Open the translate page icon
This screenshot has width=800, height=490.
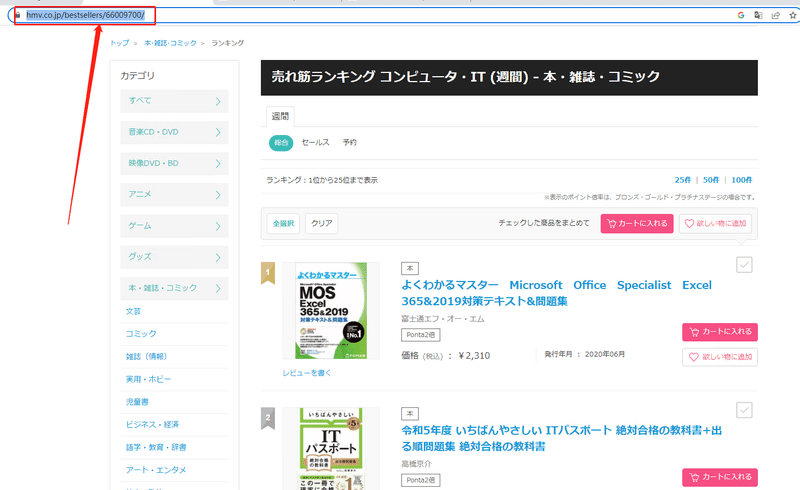pyautogui.click(x=758, y=15)
